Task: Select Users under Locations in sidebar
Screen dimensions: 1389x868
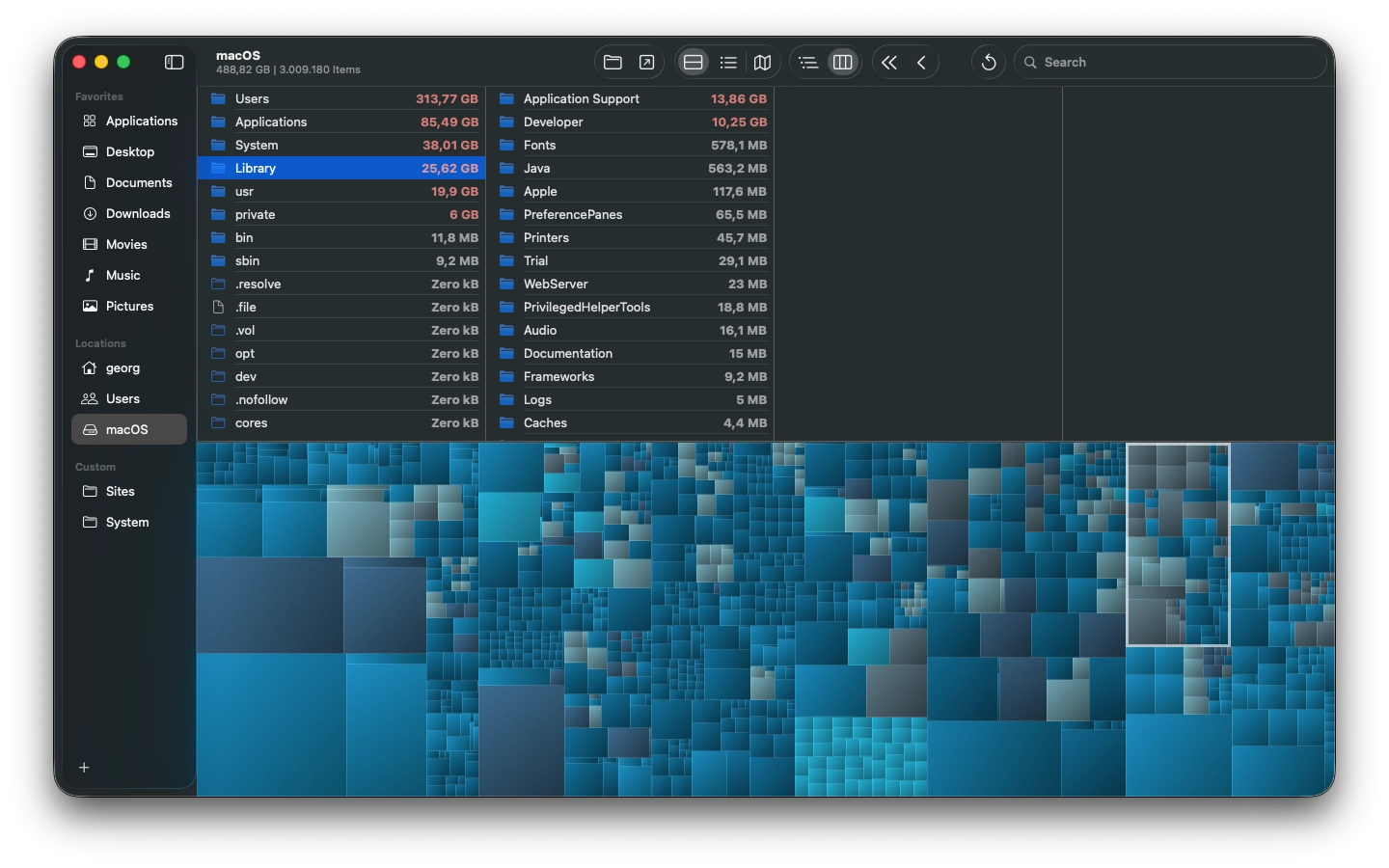Action: click(129, 398)
